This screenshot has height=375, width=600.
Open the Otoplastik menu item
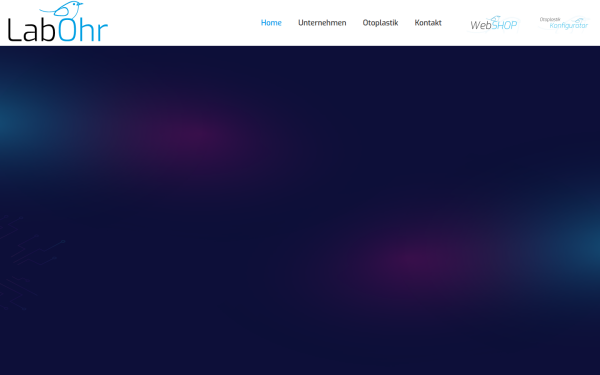coord(380,23)
